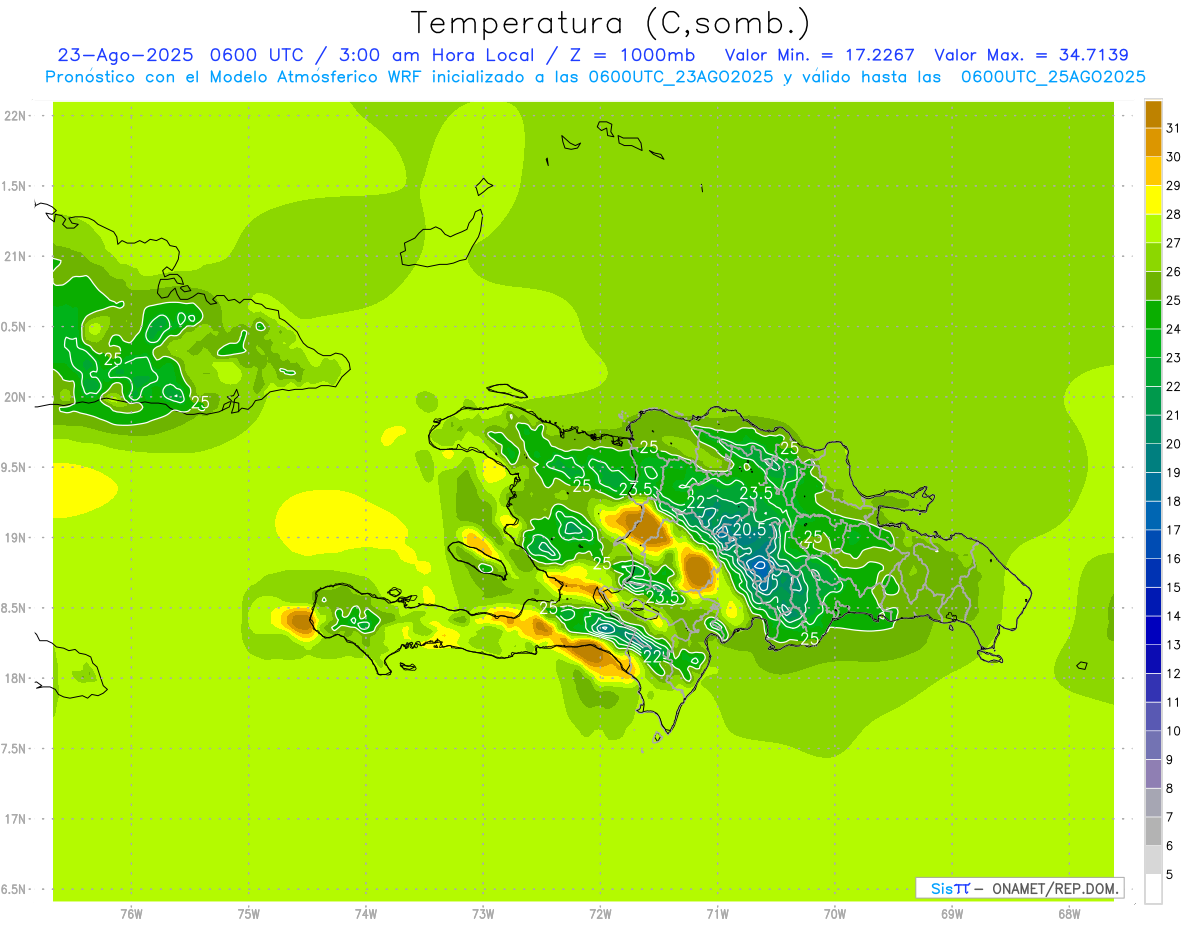Click the '0.5N' latitude tick label

15,327
